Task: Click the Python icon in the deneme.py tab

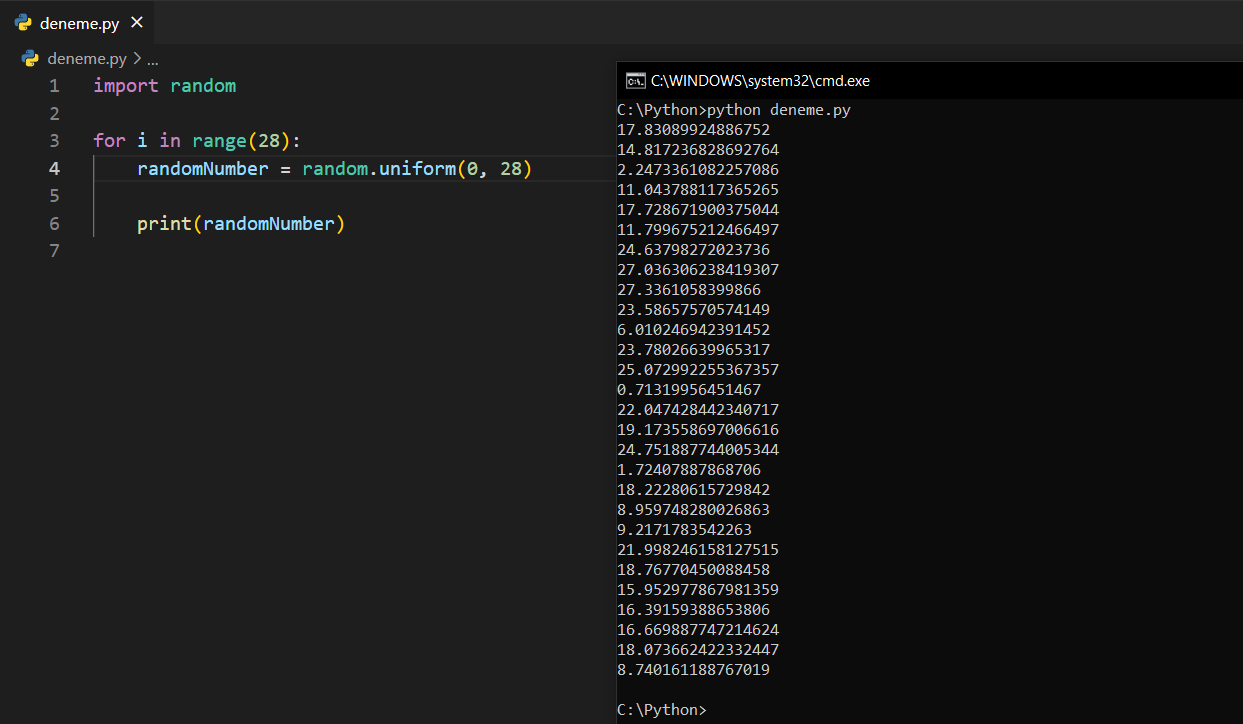Action: pyautogui.click(x=23, y=22)
